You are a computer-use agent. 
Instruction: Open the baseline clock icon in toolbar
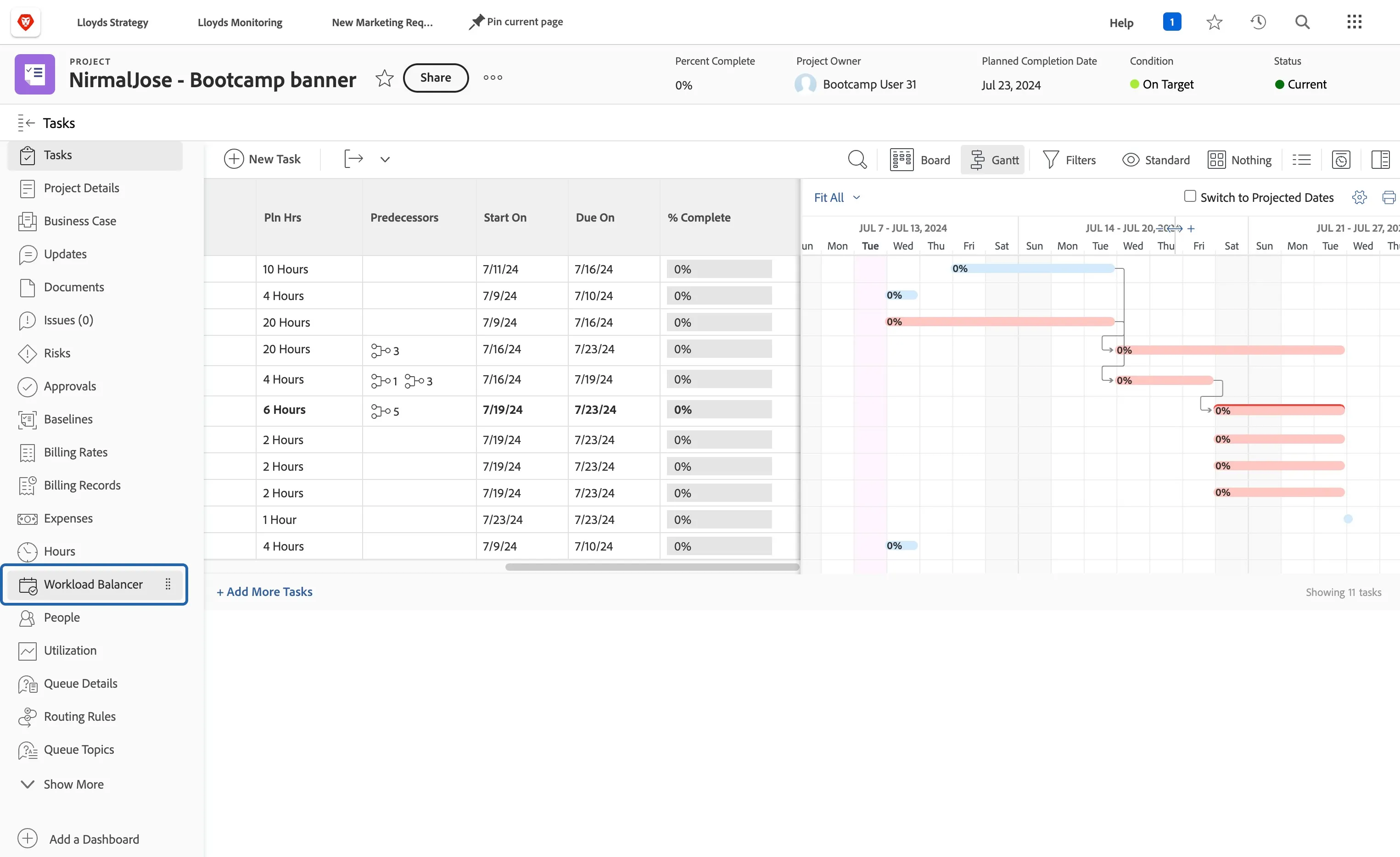pyautogui.click(x=1341, y=160)
